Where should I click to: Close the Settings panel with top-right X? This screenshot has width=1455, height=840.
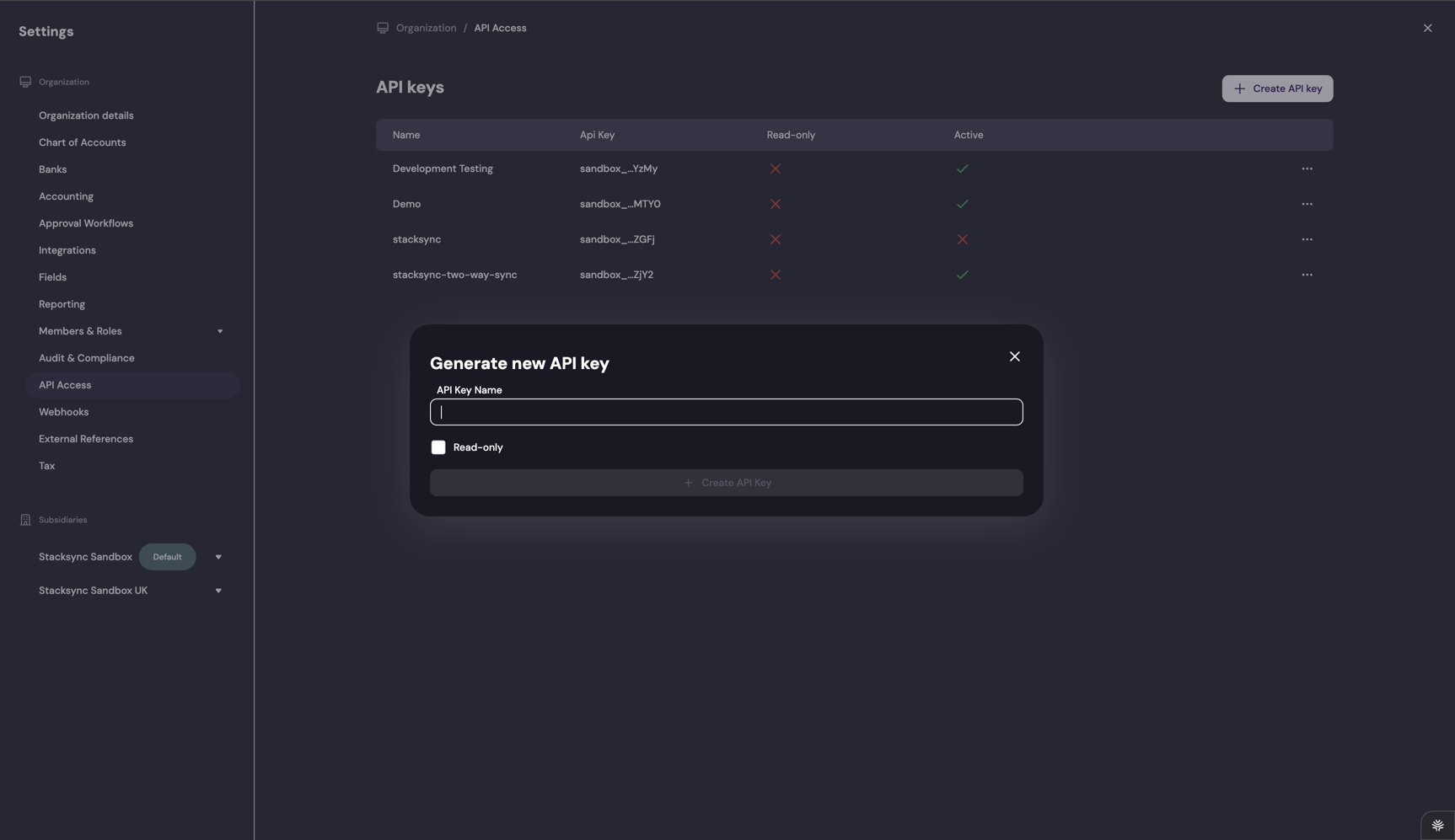click(1427, 28)
